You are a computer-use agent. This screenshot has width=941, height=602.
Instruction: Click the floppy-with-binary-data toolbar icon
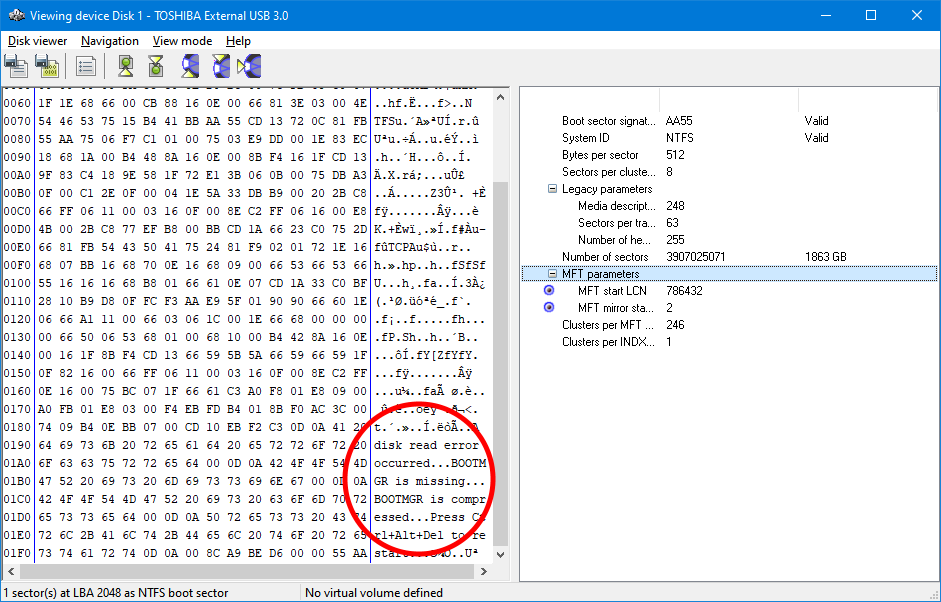(x=46, y=66)
